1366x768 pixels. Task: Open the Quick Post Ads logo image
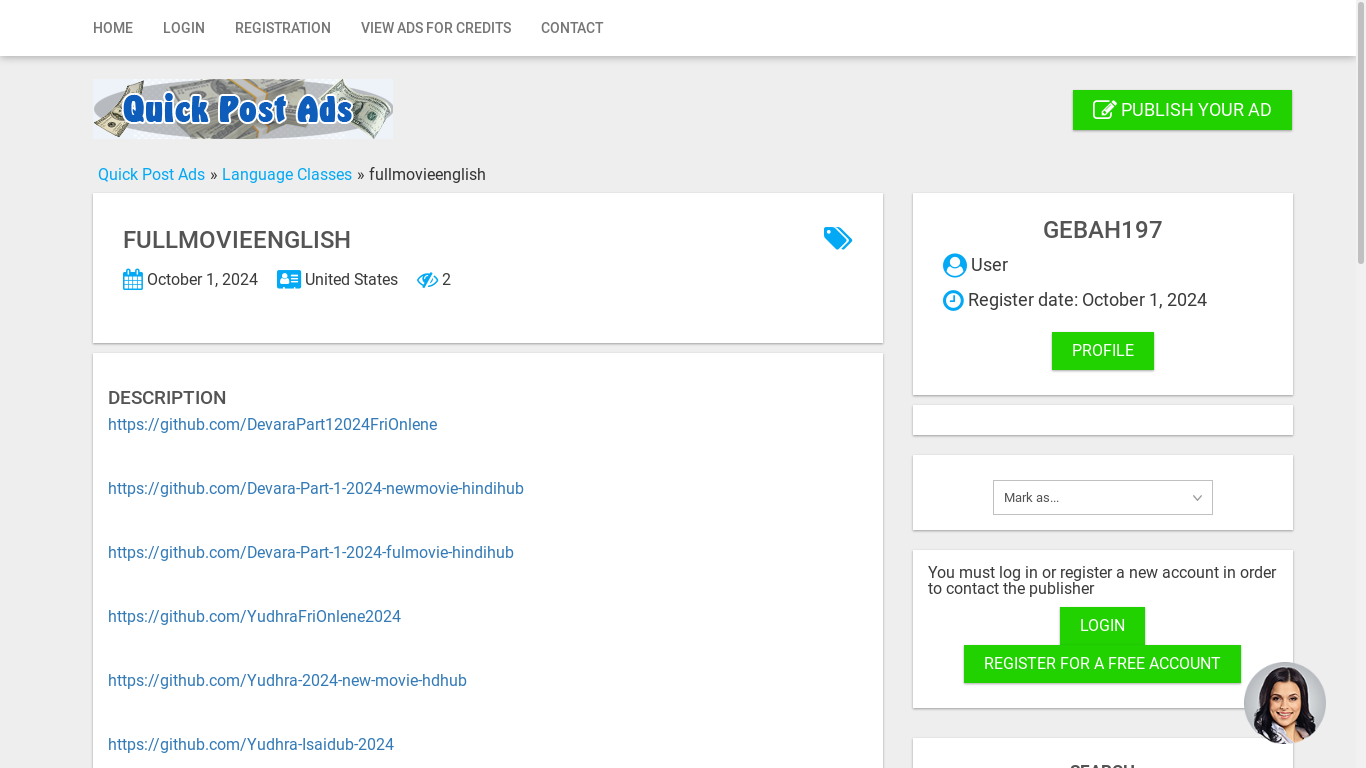click(x=243, y=109)
